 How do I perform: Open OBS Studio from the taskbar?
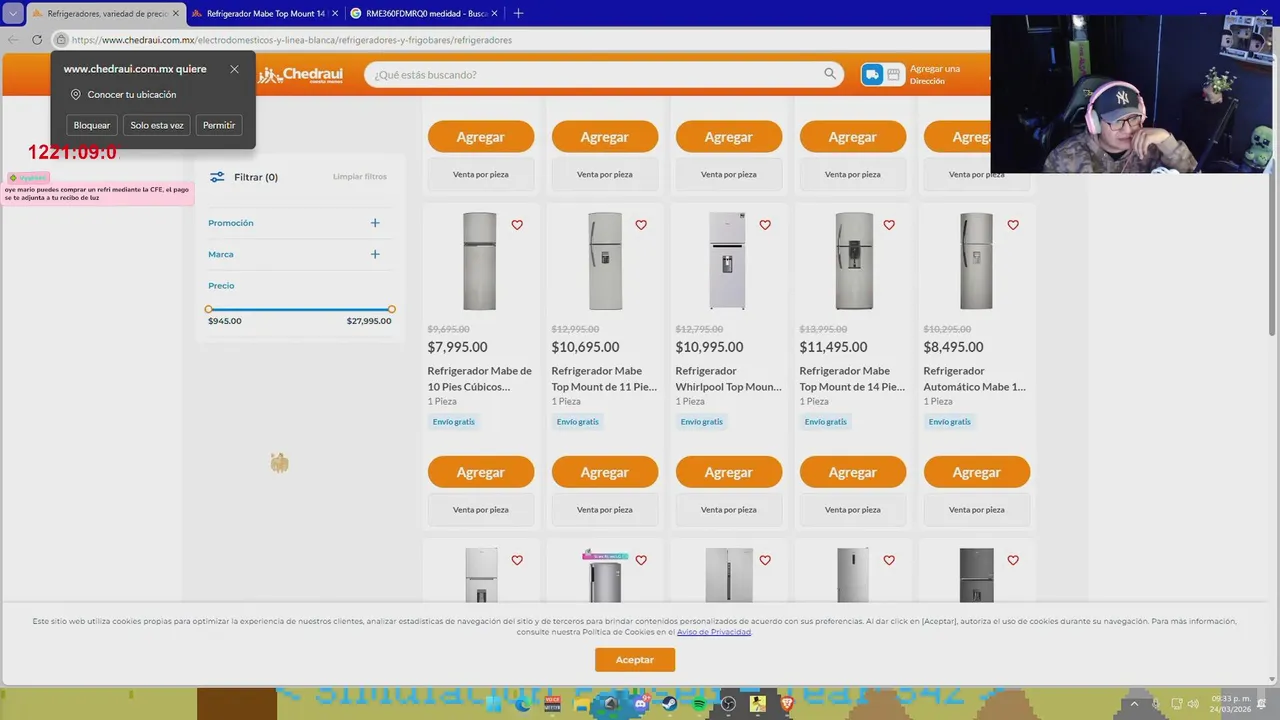click(728, 704)
